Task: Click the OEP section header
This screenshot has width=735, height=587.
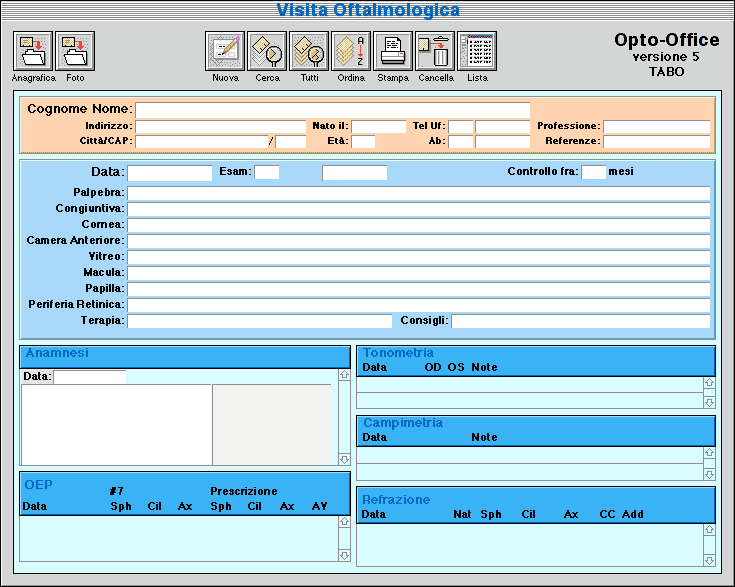Action: click(185, 494)
